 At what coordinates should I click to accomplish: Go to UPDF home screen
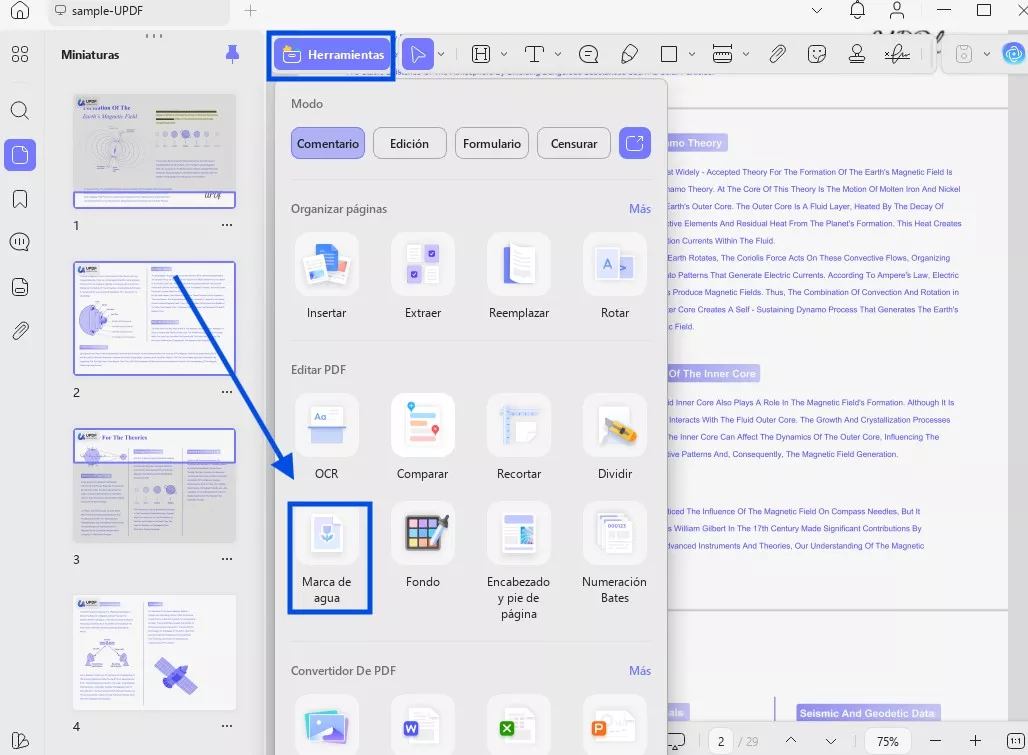(x=20, y=11)
